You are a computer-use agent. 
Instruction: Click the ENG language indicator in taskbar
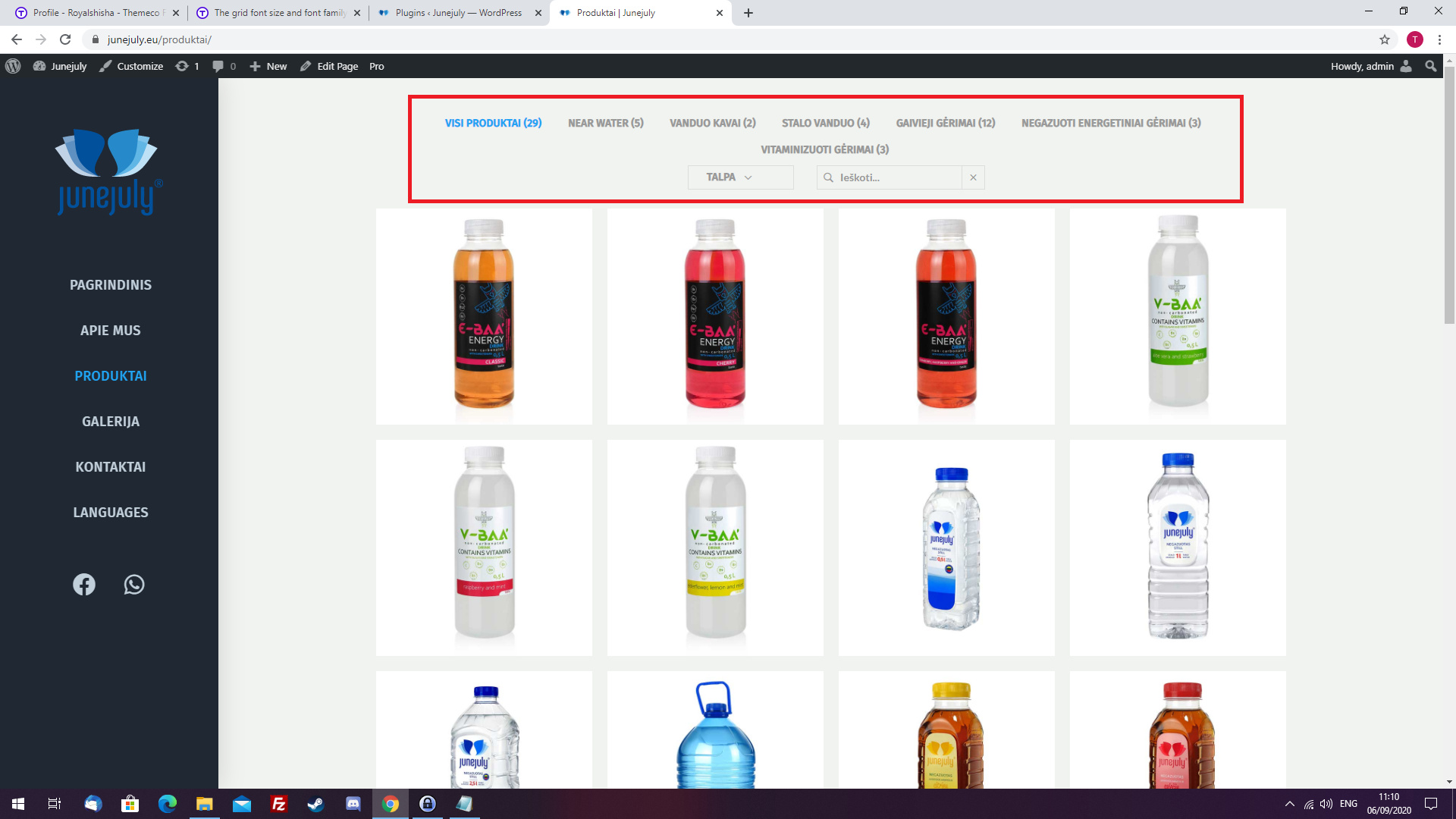1348,804
